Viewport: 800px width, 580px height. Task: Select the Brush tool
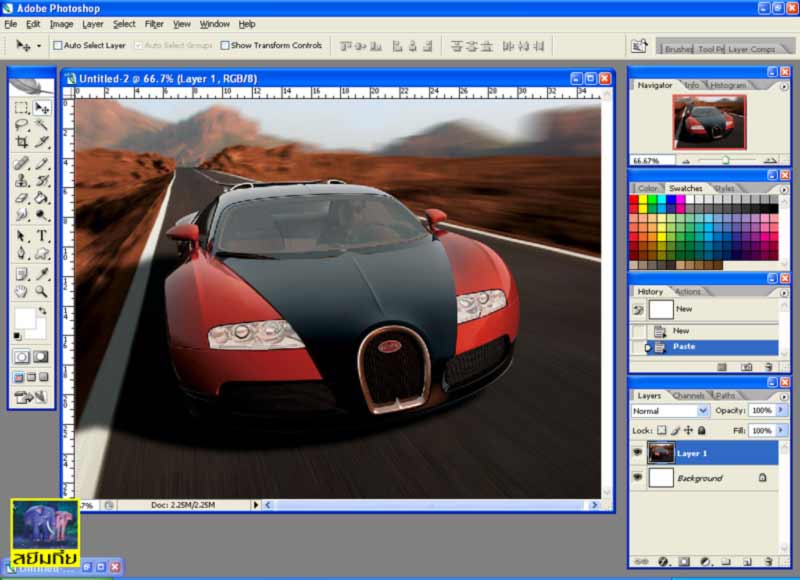[x=41, y=163]
